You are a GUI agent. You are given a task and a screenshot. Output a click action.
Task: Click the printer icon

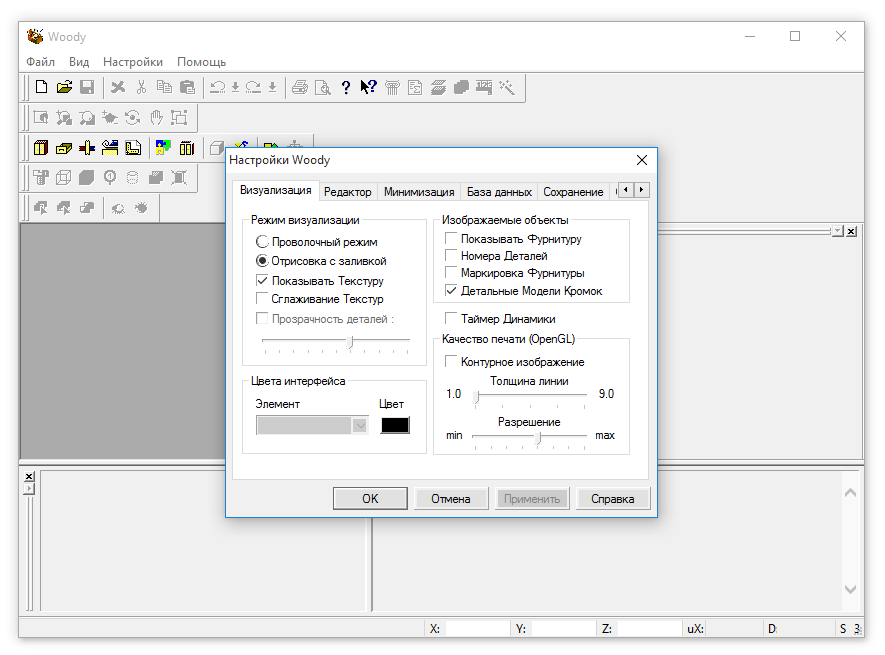coord(300,87)
